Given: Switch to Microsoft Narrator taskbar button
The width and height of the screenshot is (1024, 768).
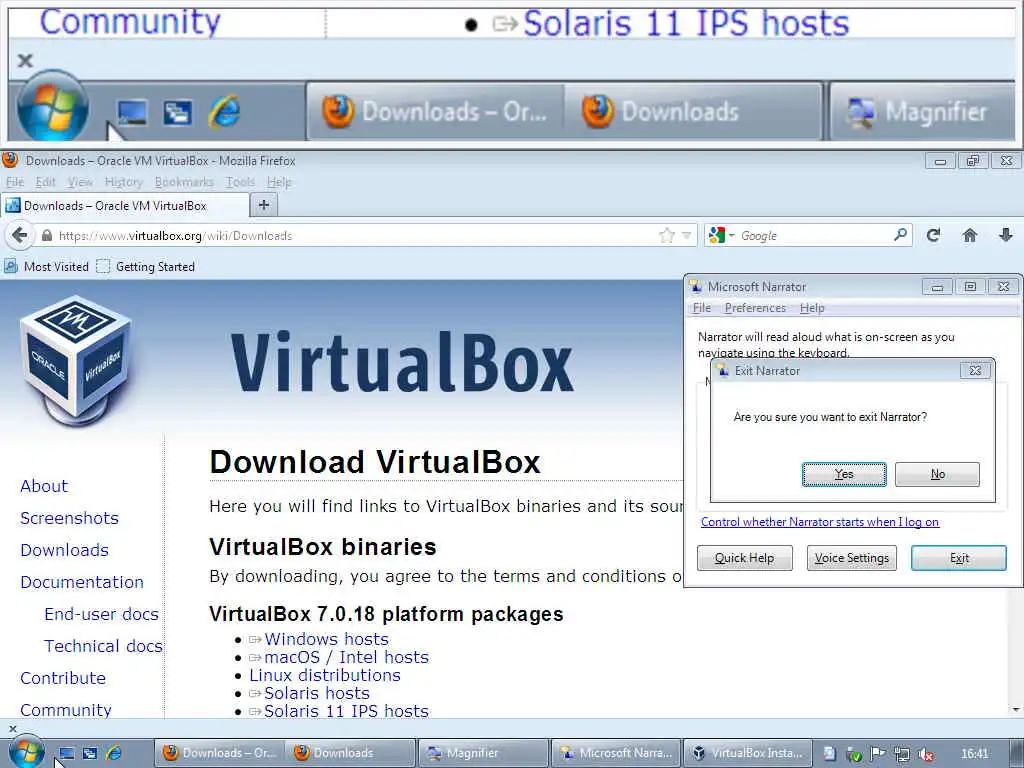Looking at the screenshot, I should tap(616, 753).
